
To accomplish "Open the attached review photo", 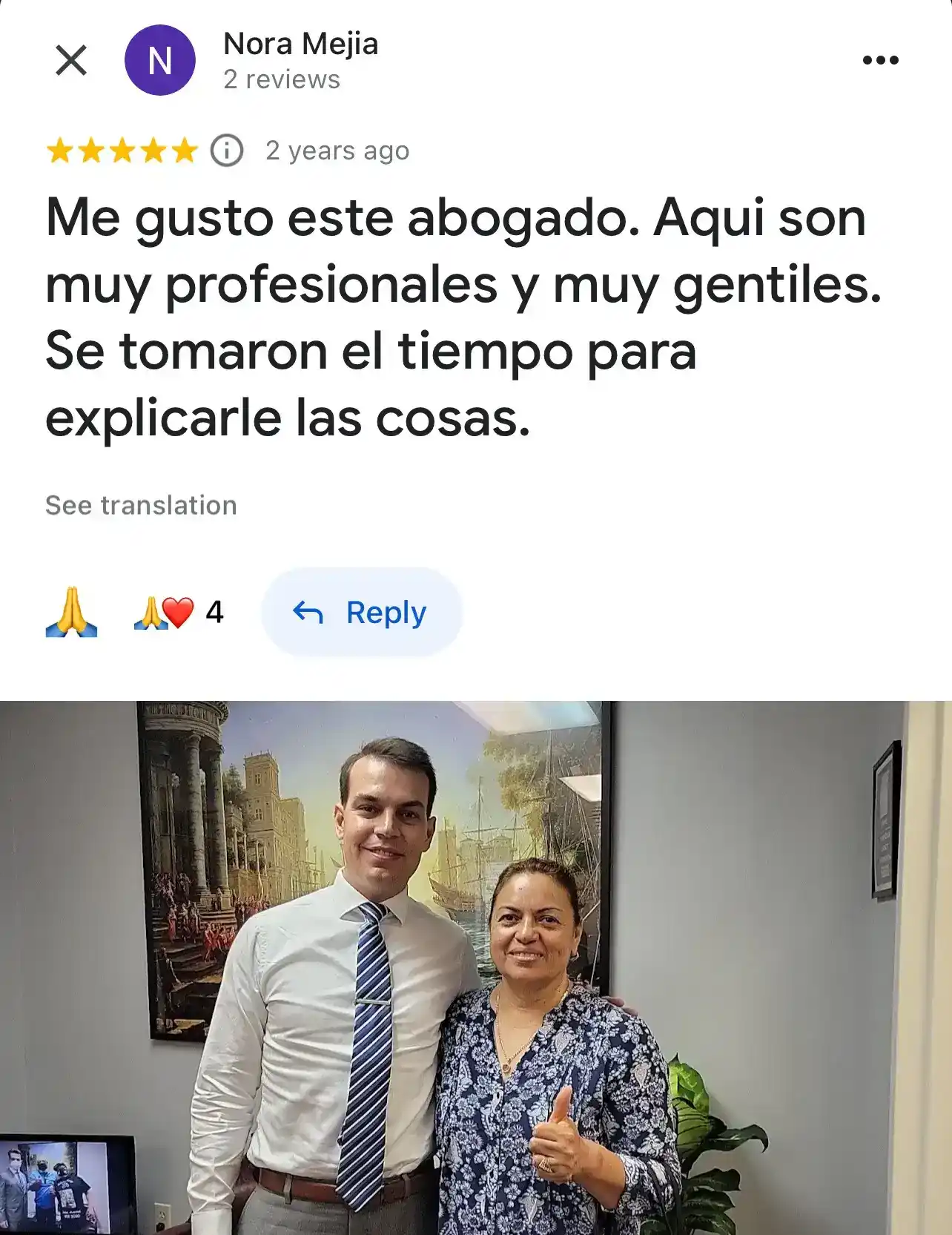I will pyautogui.click(x=476, y=968).
